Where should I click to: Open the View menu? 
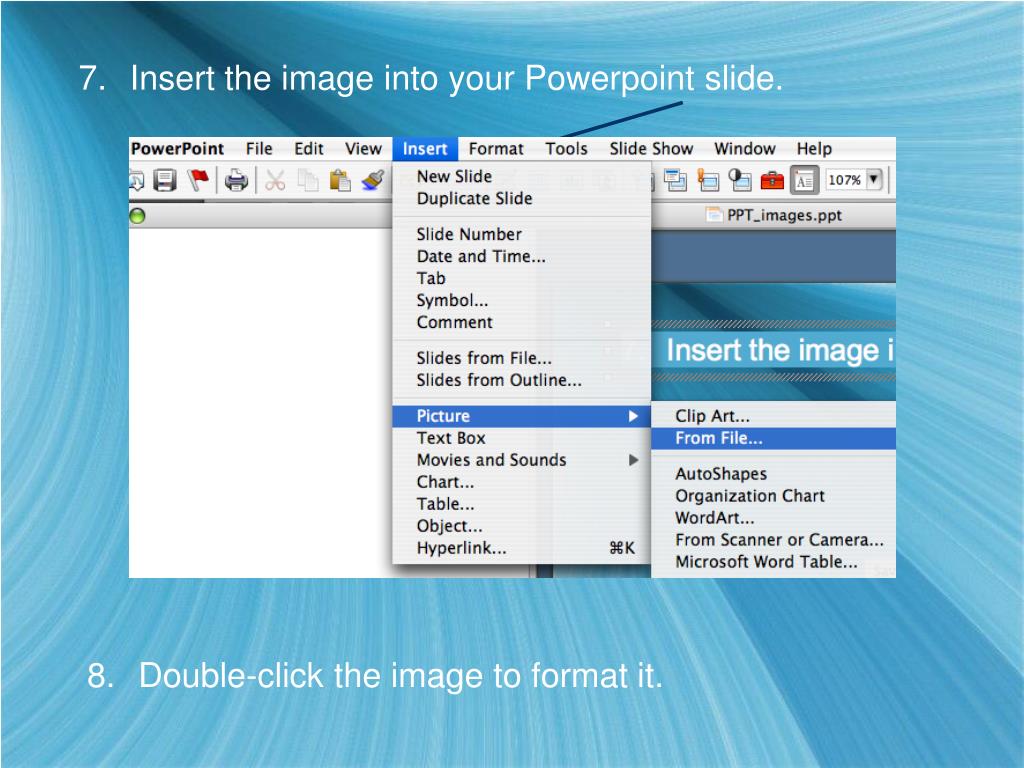point(363,149)
